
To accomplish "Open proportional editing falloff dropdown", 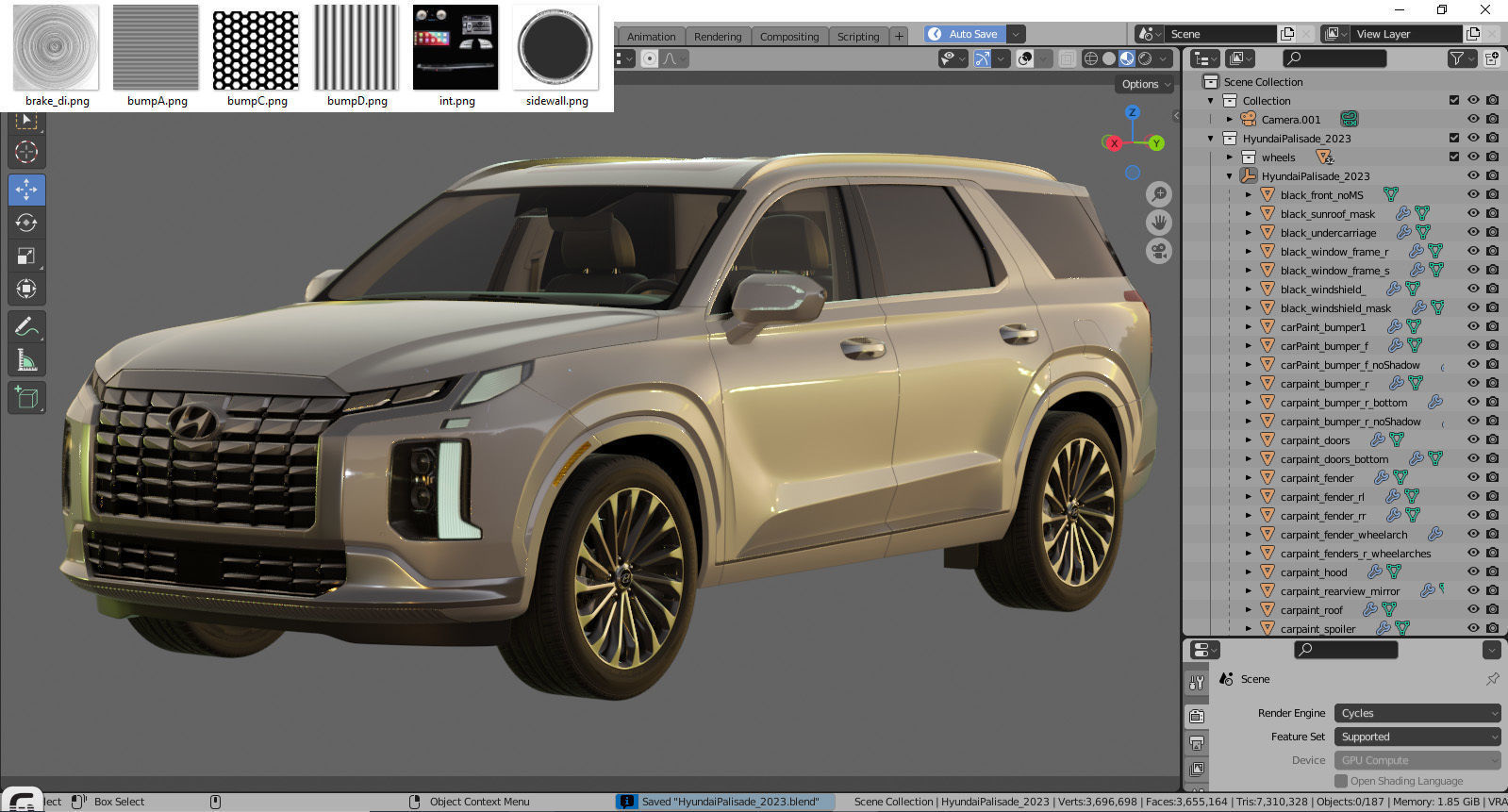I will point(675,58).
